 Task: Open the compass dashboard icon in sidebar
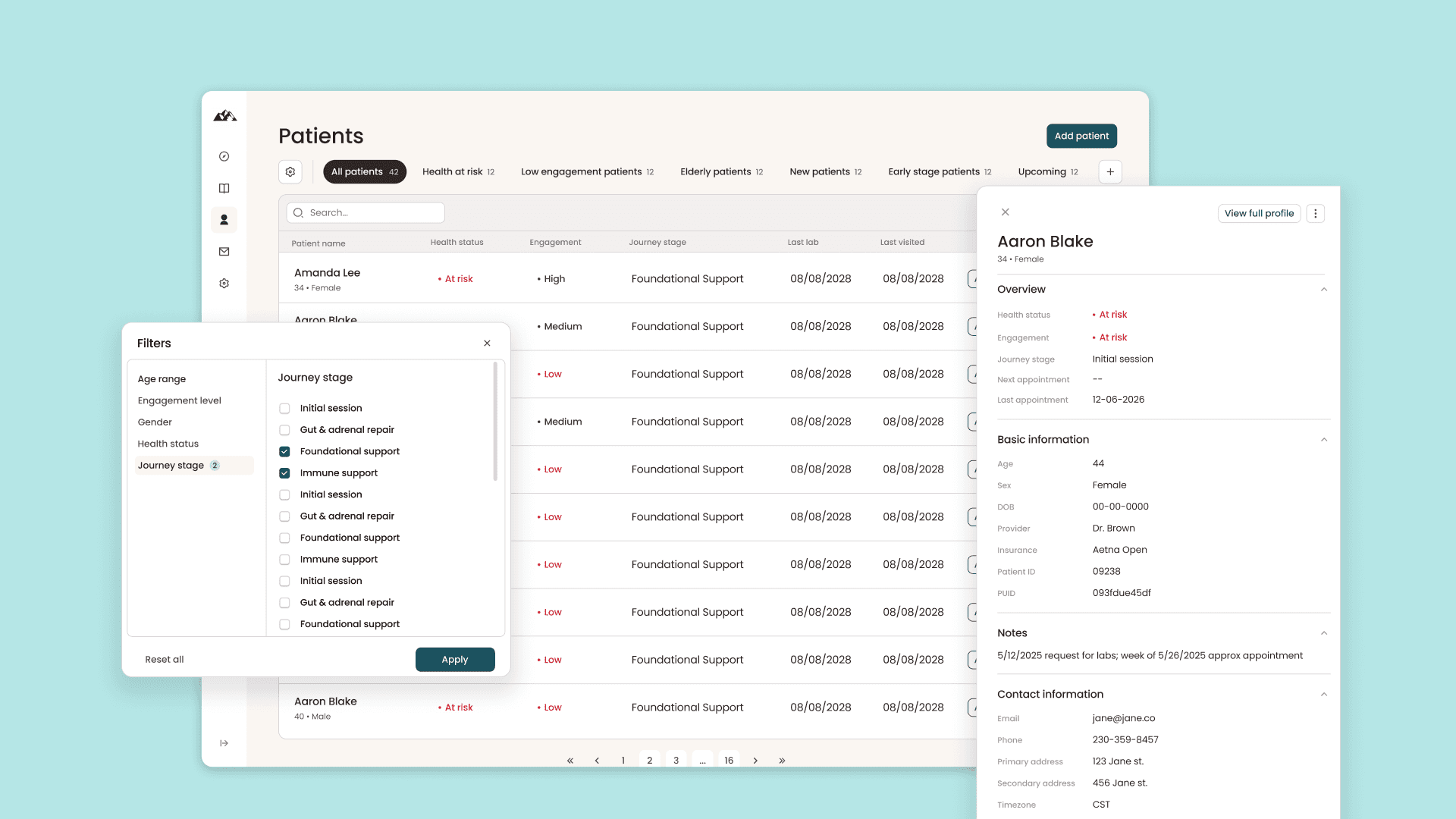[x=224, y=156]
